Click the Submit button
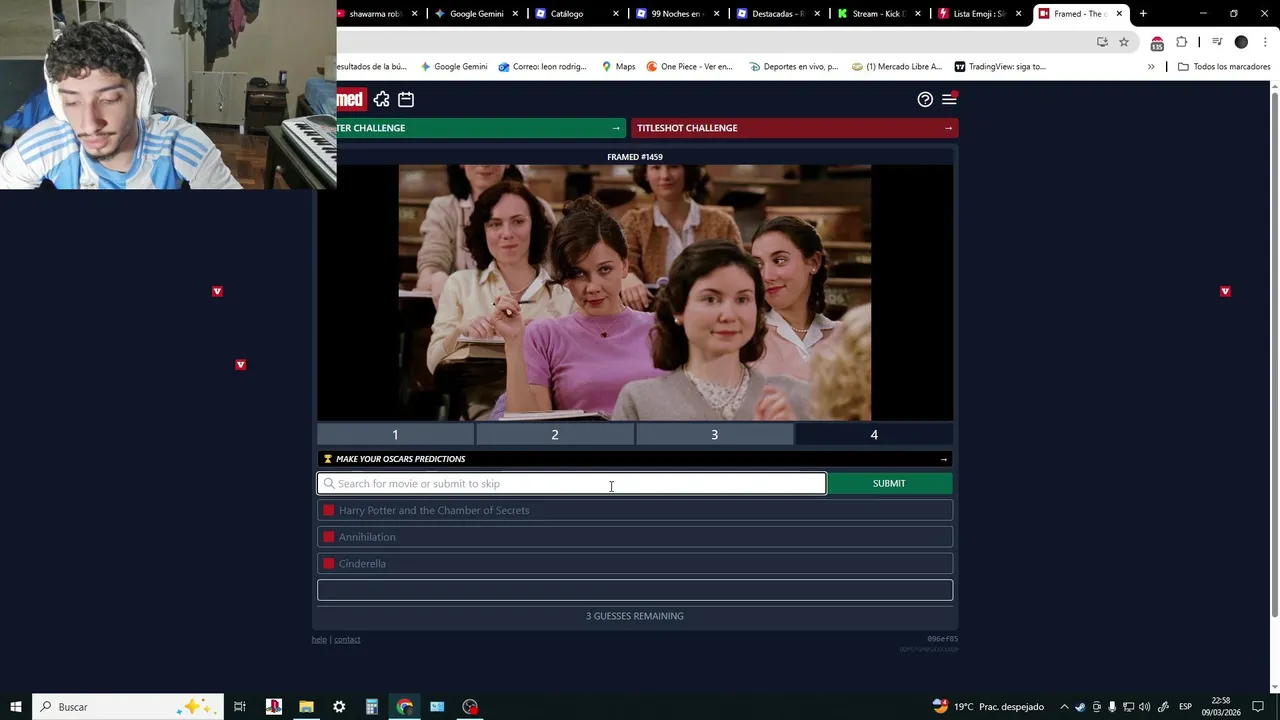The image size is (1280, 720). click(x=889, y=484)
